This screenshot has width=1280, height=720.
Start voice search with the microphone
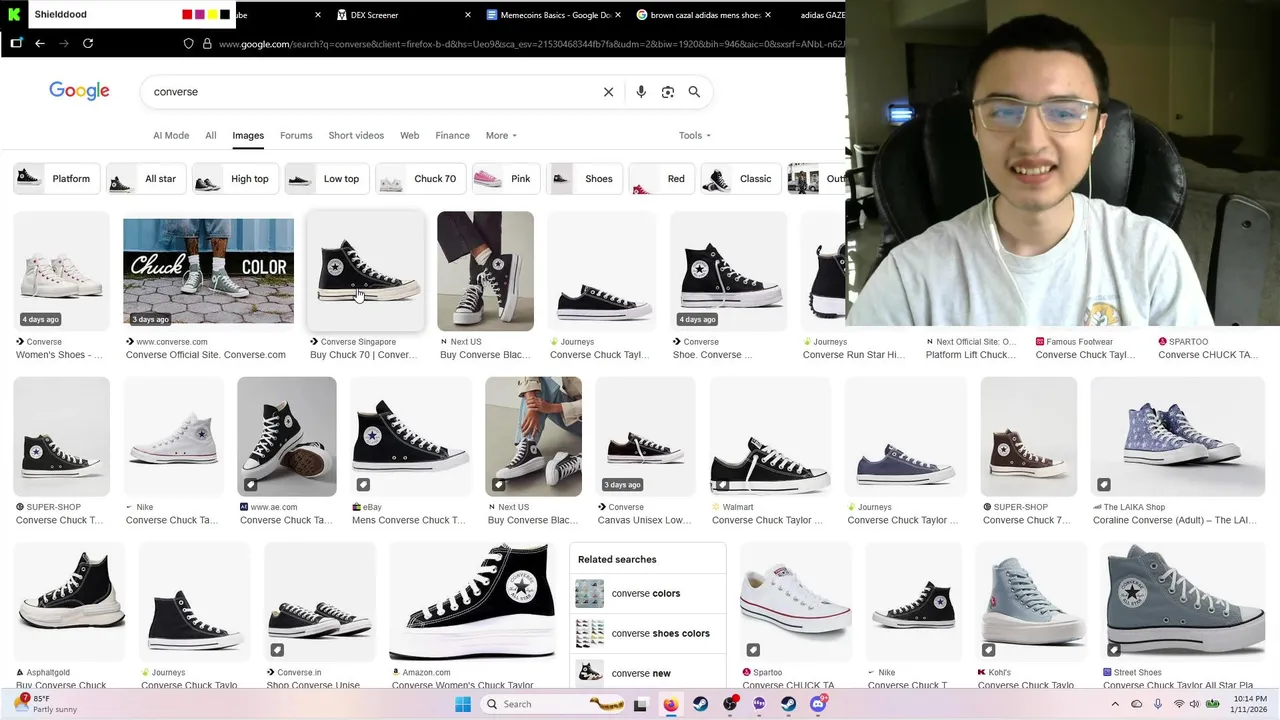tap(641, 92)
